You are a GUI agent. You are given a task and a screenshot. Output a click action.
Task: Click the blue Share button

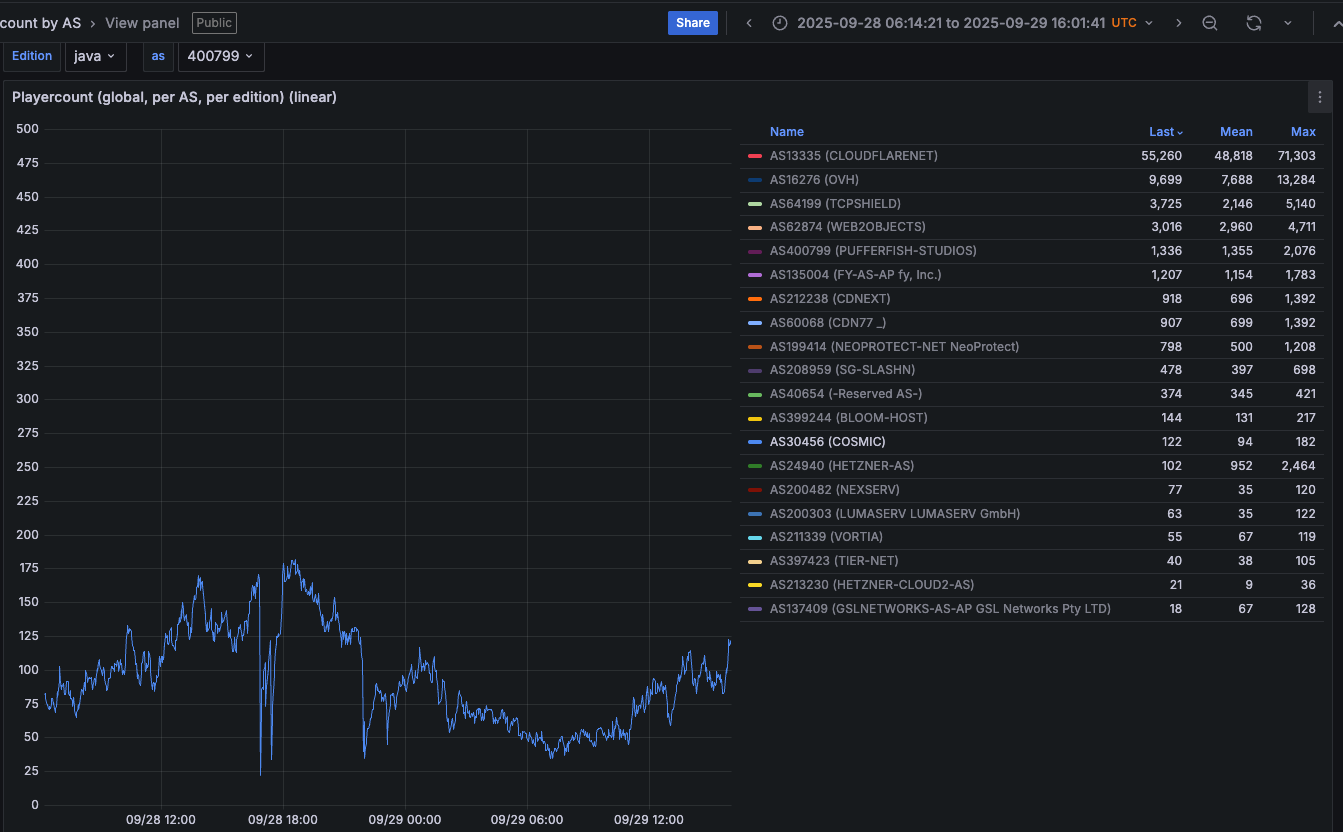692,23
